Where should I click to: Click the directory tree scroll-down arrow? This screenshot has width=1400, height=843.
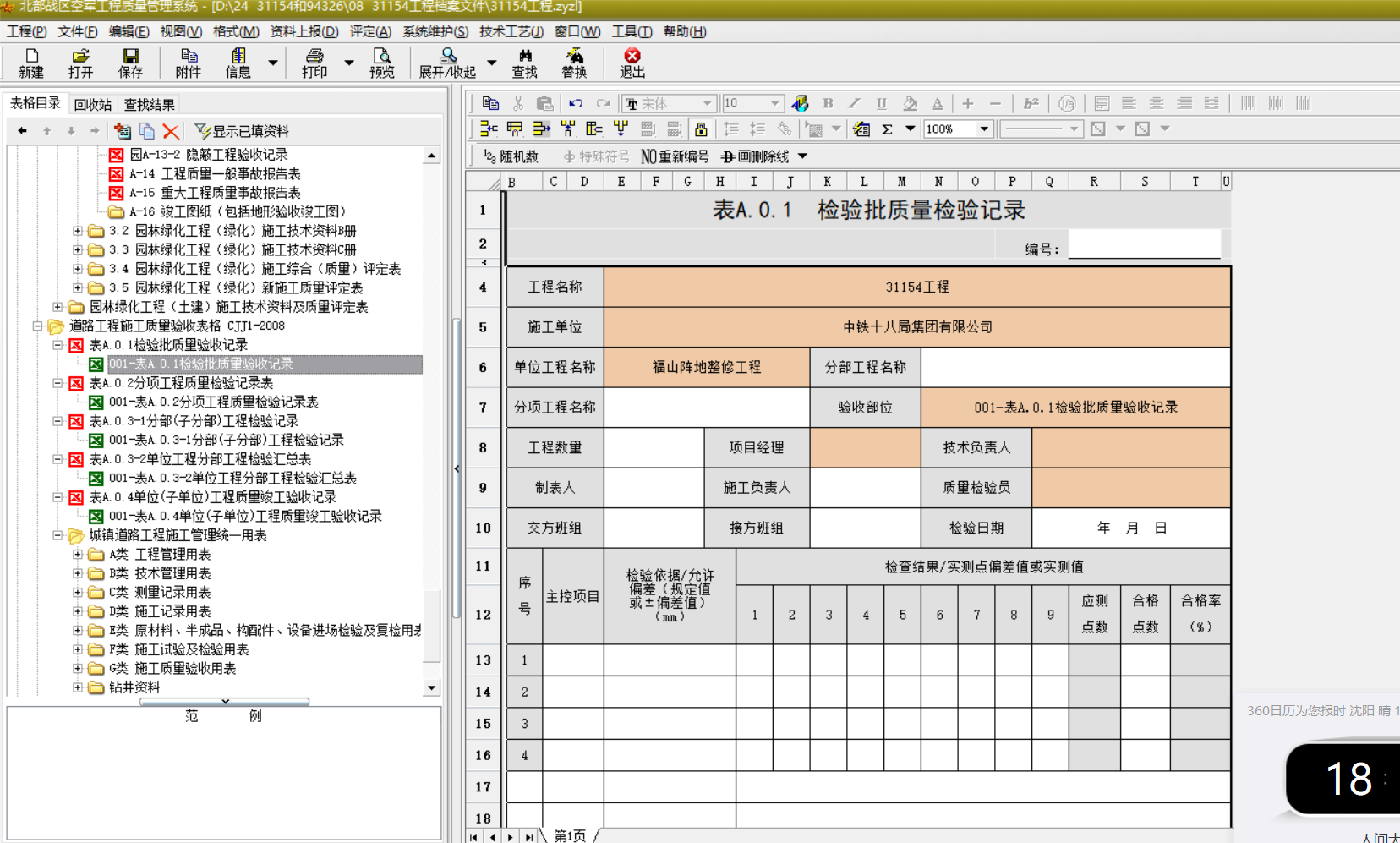tap(432, 687)
